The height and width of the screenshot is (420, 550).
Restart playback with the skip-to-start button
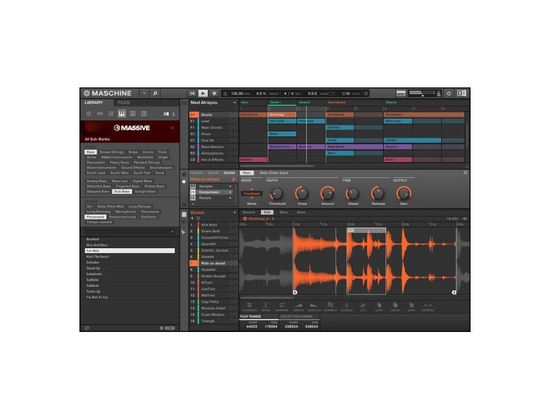192,93
